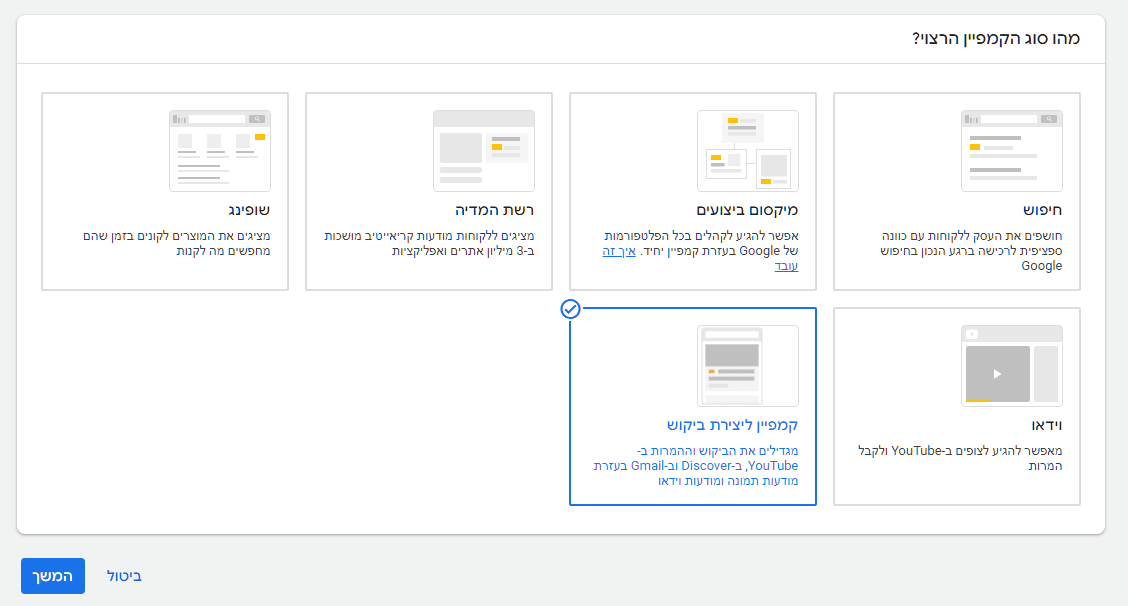Click the feed ad illustration on the Demand Gen card
1128x606 pixels.
pos(747,365)
